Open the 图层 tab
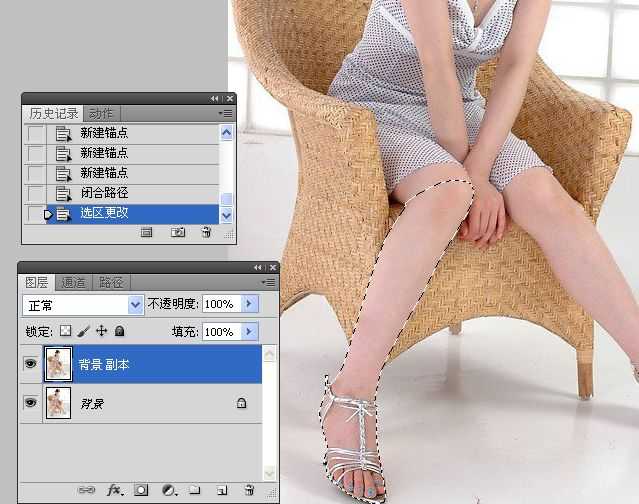 [36, 282]
